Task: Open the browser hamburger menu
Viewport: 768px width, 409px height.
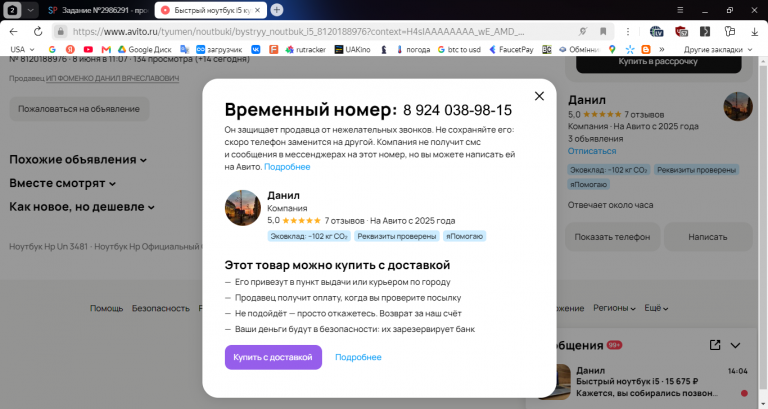Action: coord(680,10)
